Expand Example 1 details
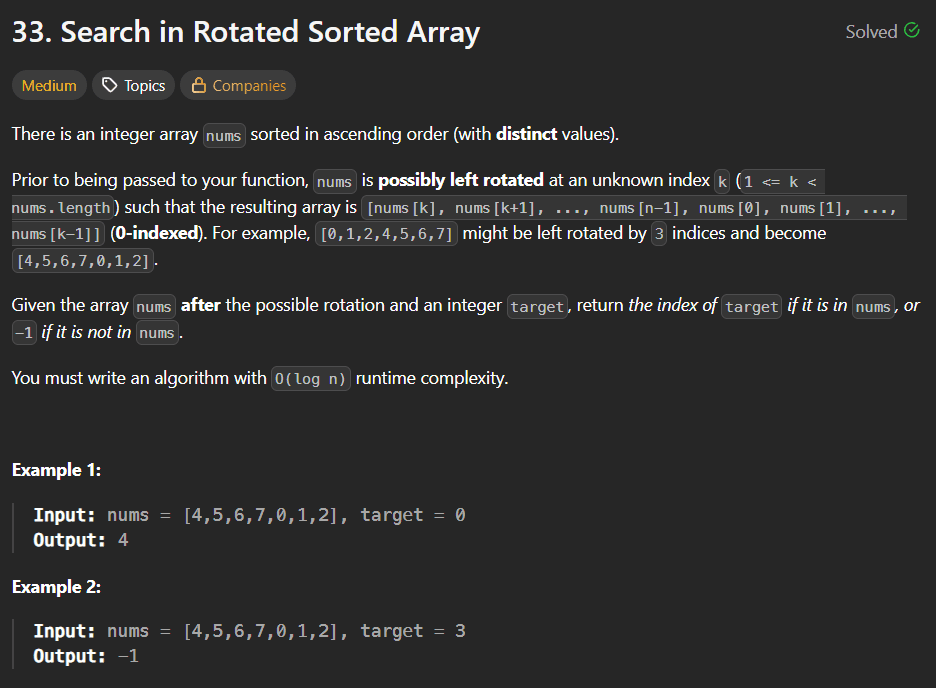The width and height of the screenshot is (936, 688). 57,469
